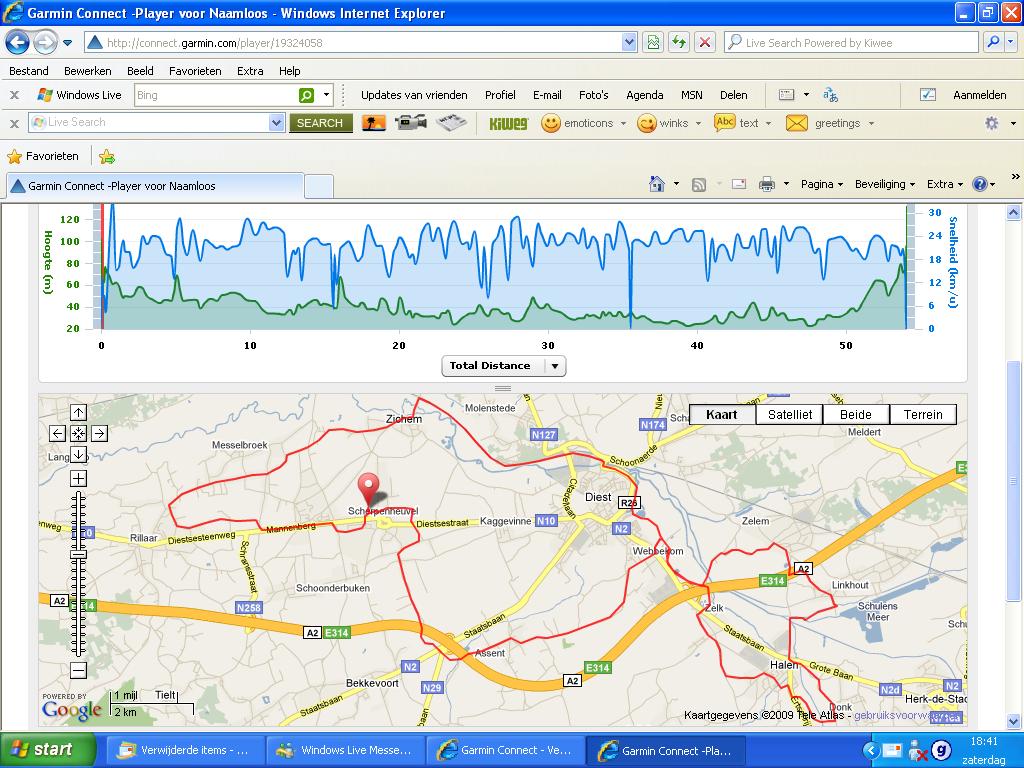Screen dimensions: 1024x768
Task: Click the compatibility view icon beside address bar
Action: tap(653, 43)
